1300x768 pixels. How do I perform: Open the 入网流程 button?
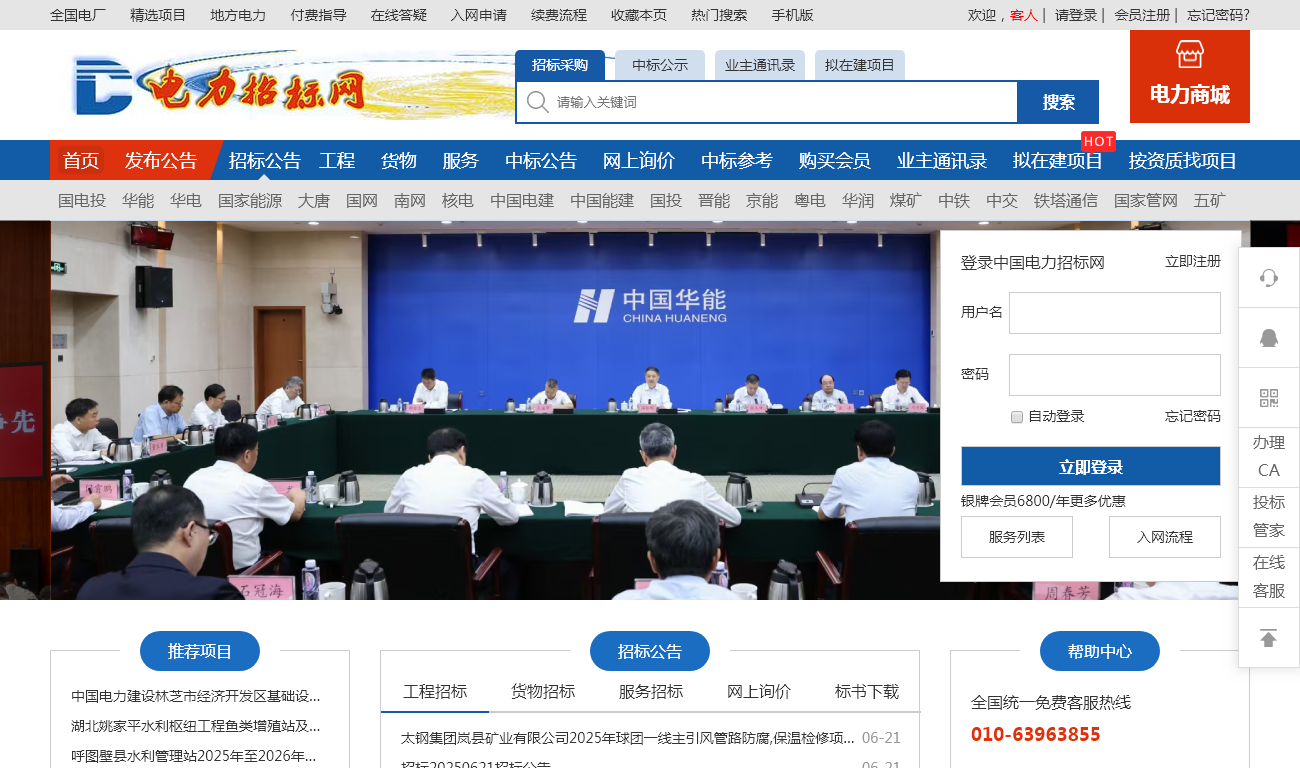(1165, 537)
